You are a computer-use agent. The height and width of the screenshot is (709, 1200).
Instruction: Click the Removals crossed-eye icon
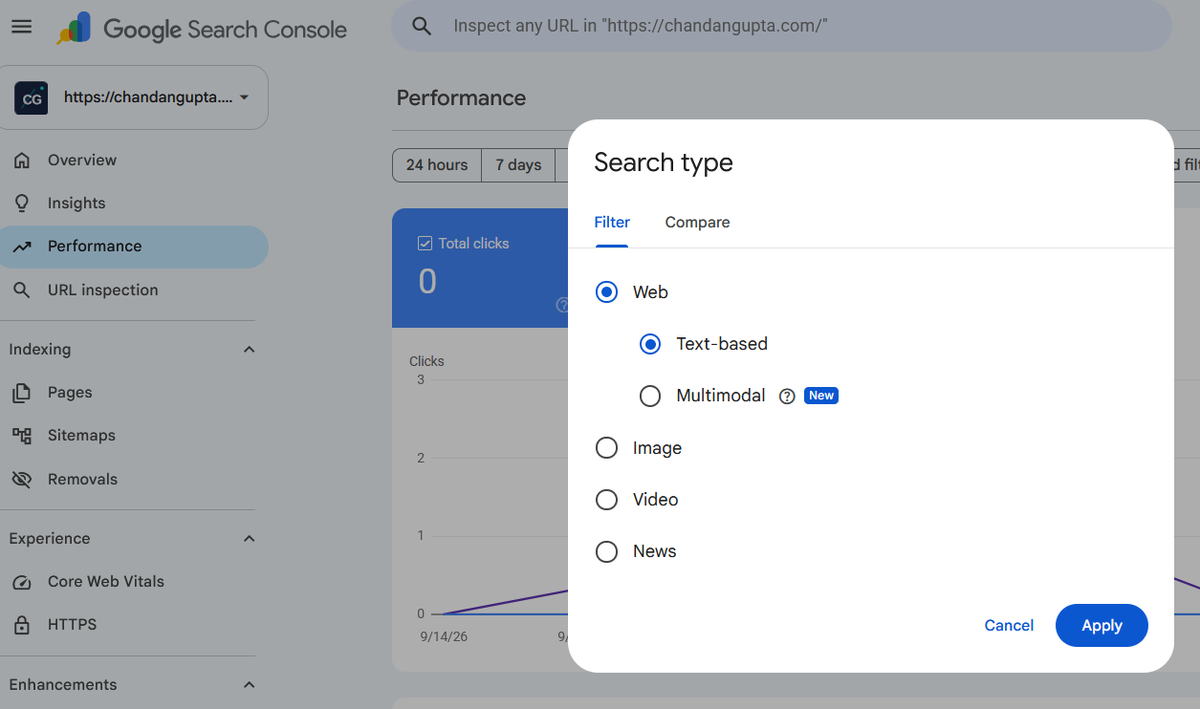[x=22, y=479]
